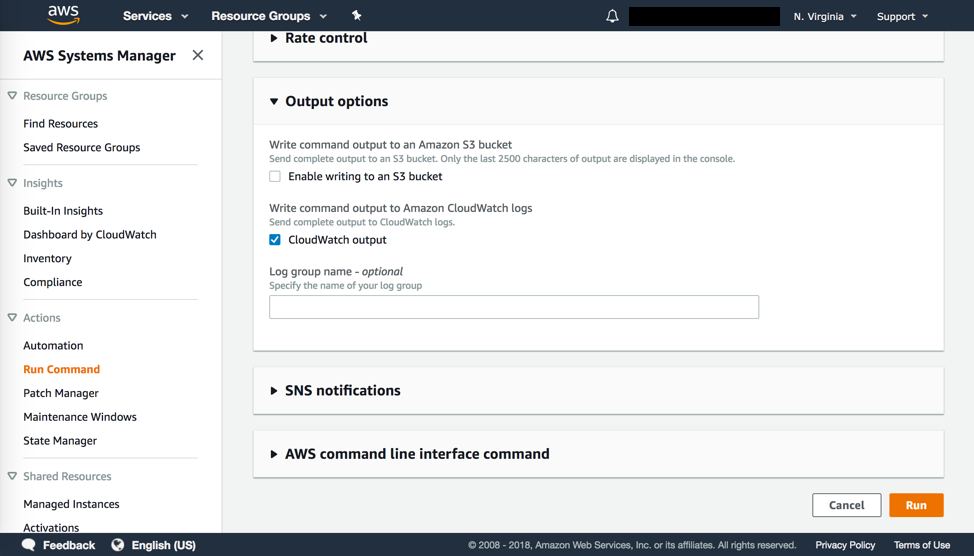Click the AWS logo home icon
This screenshot has height=556, width=974.
pos(63,15)
